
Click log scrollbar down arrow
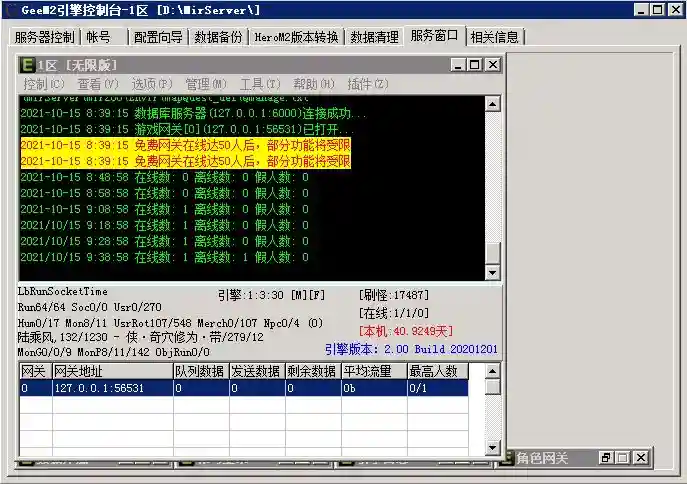492,272
